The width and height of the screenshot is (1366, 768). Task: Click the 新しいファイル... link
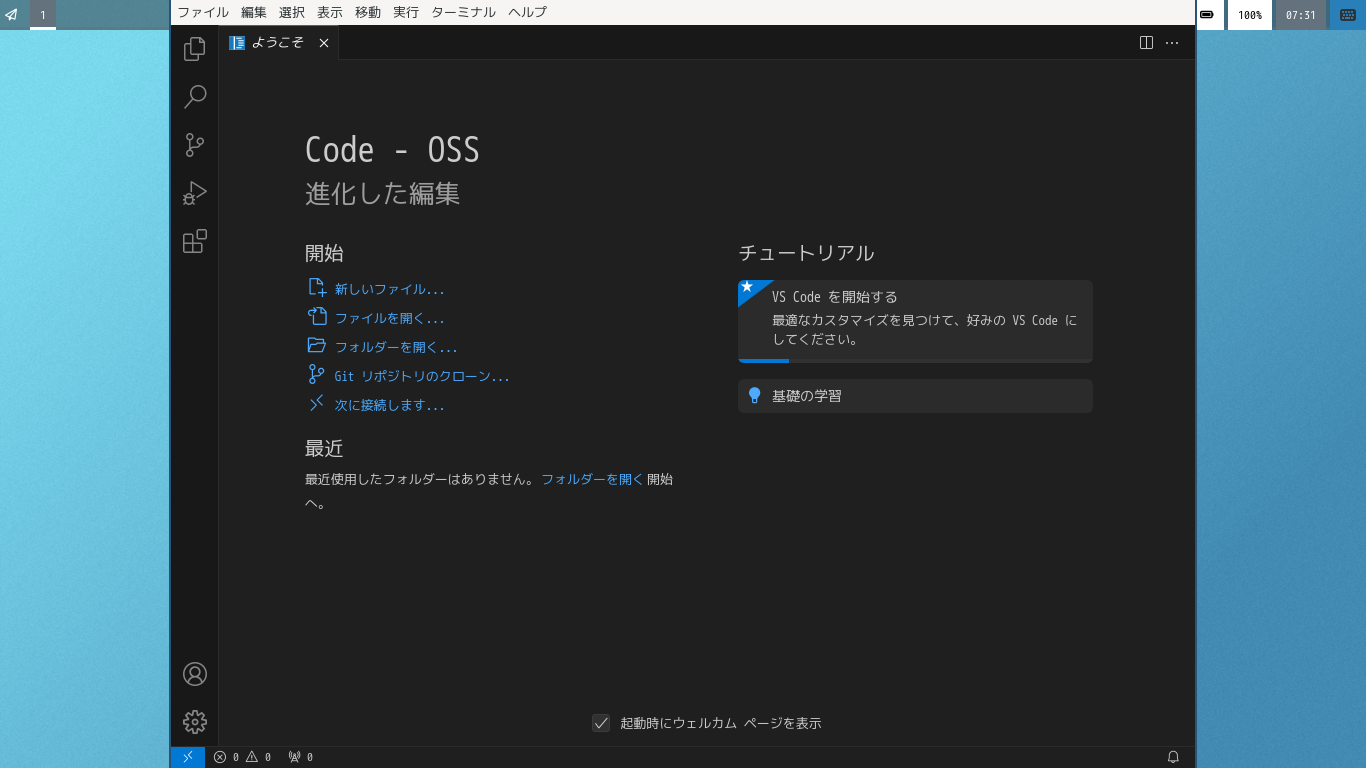[390, 289]
